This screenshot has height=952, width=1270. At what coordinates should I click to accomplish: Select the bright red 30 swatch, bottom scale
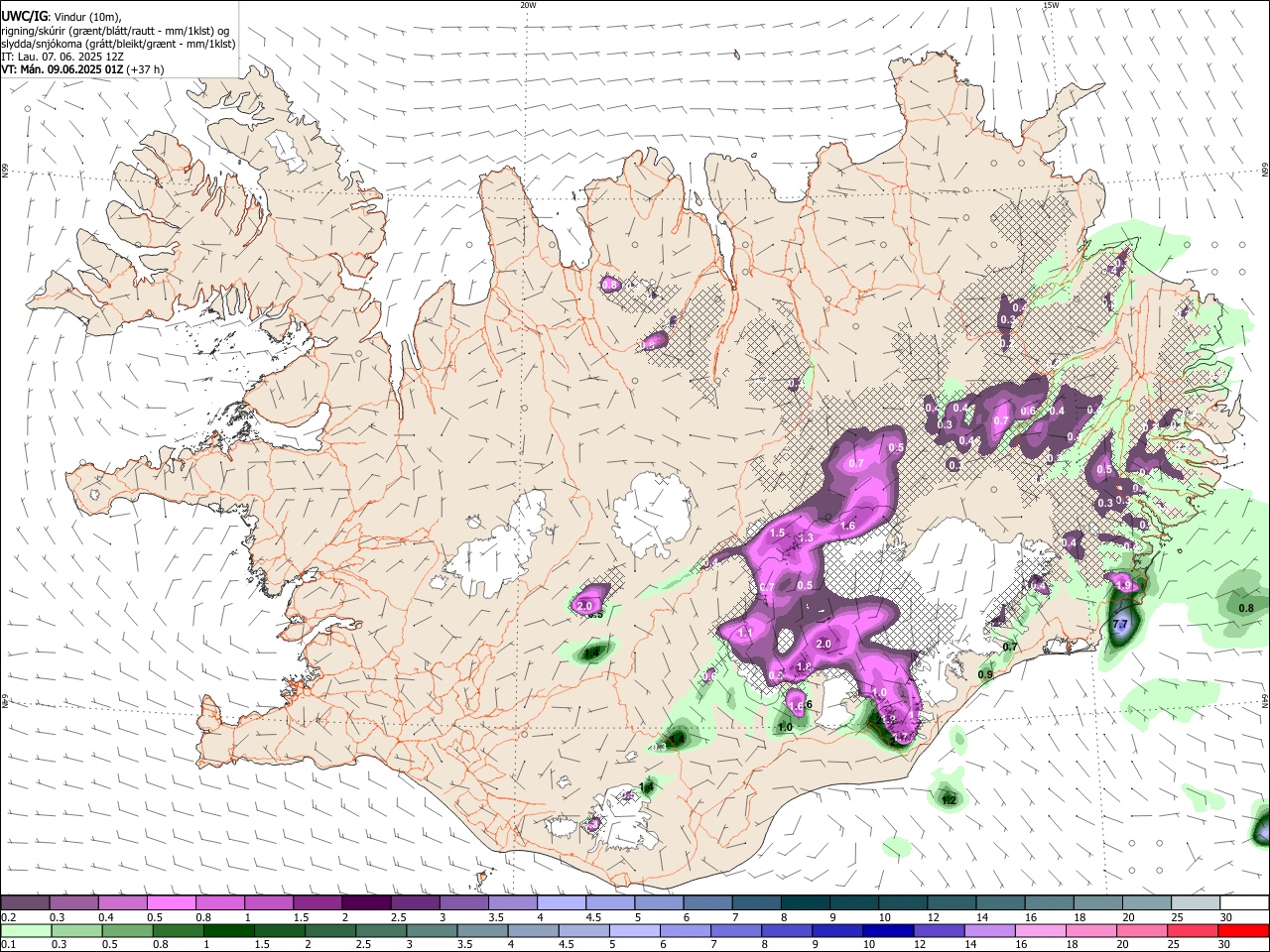[1243, 930]
